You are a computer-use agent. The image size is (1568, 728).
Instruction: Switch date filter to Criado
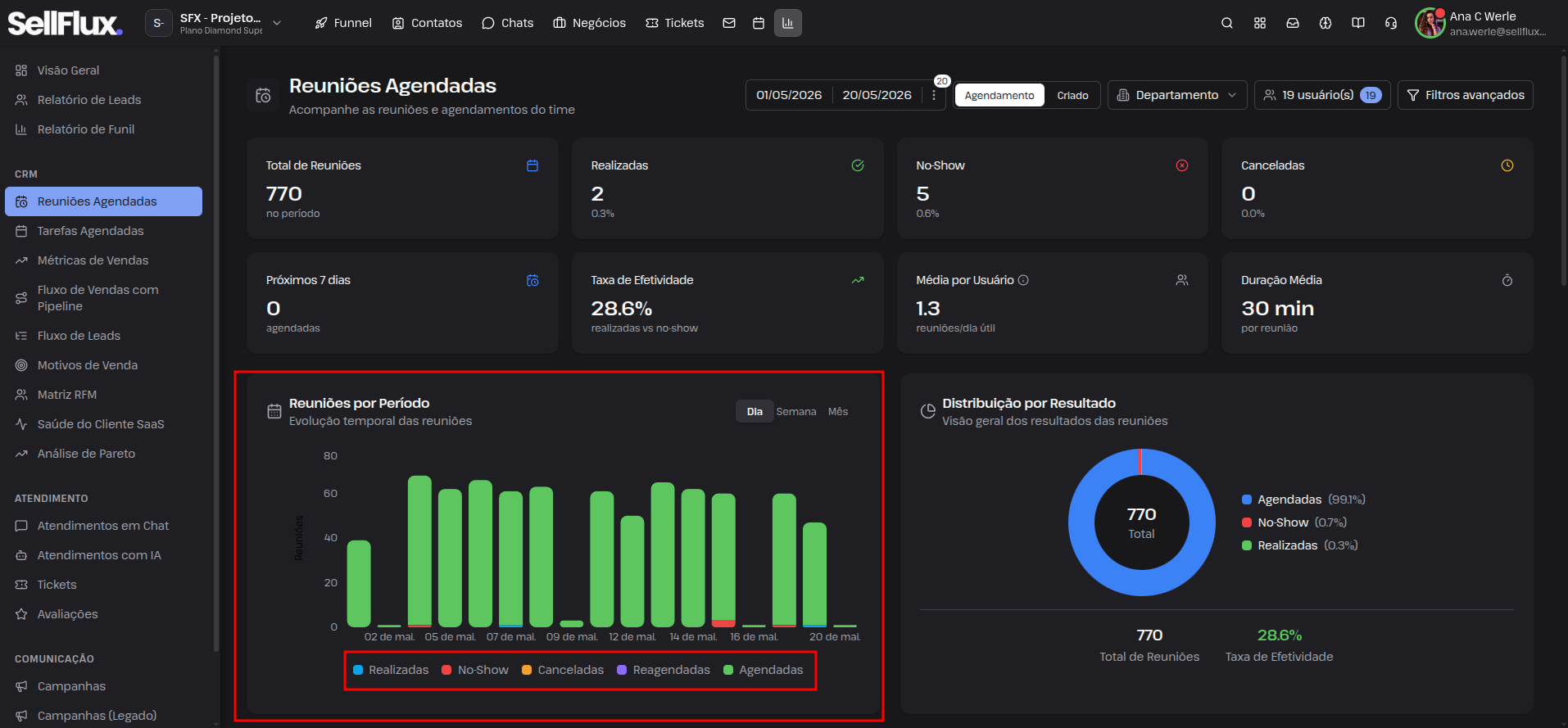click(1072, 95)
